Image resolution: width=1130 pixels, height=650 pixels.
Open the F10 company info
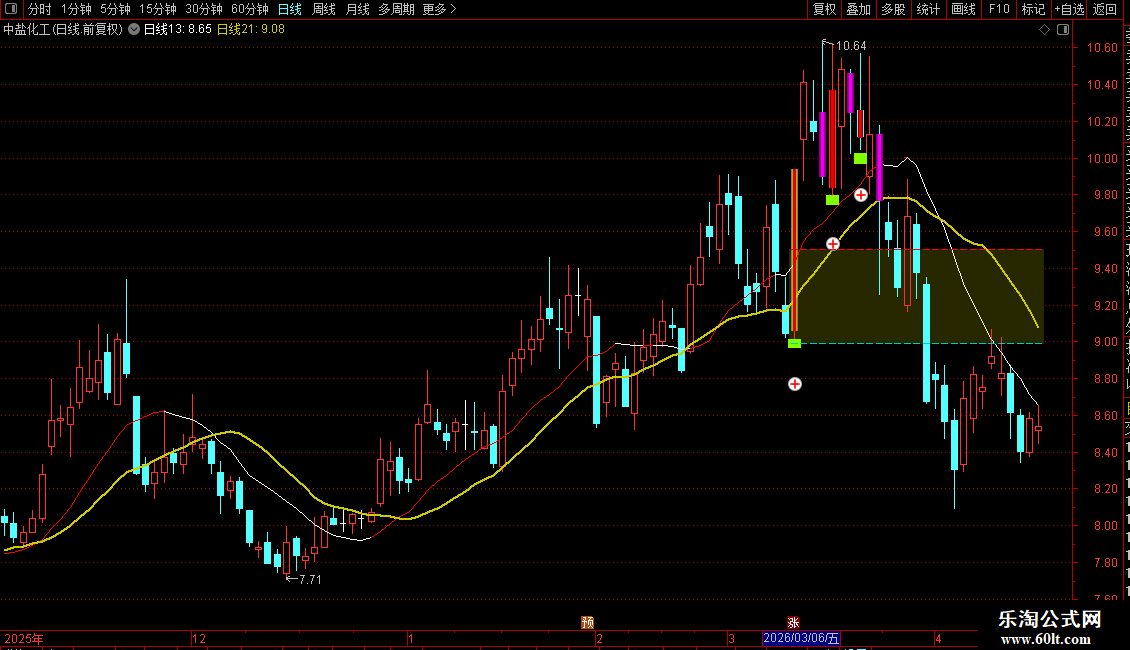click(x=999, y=9)
